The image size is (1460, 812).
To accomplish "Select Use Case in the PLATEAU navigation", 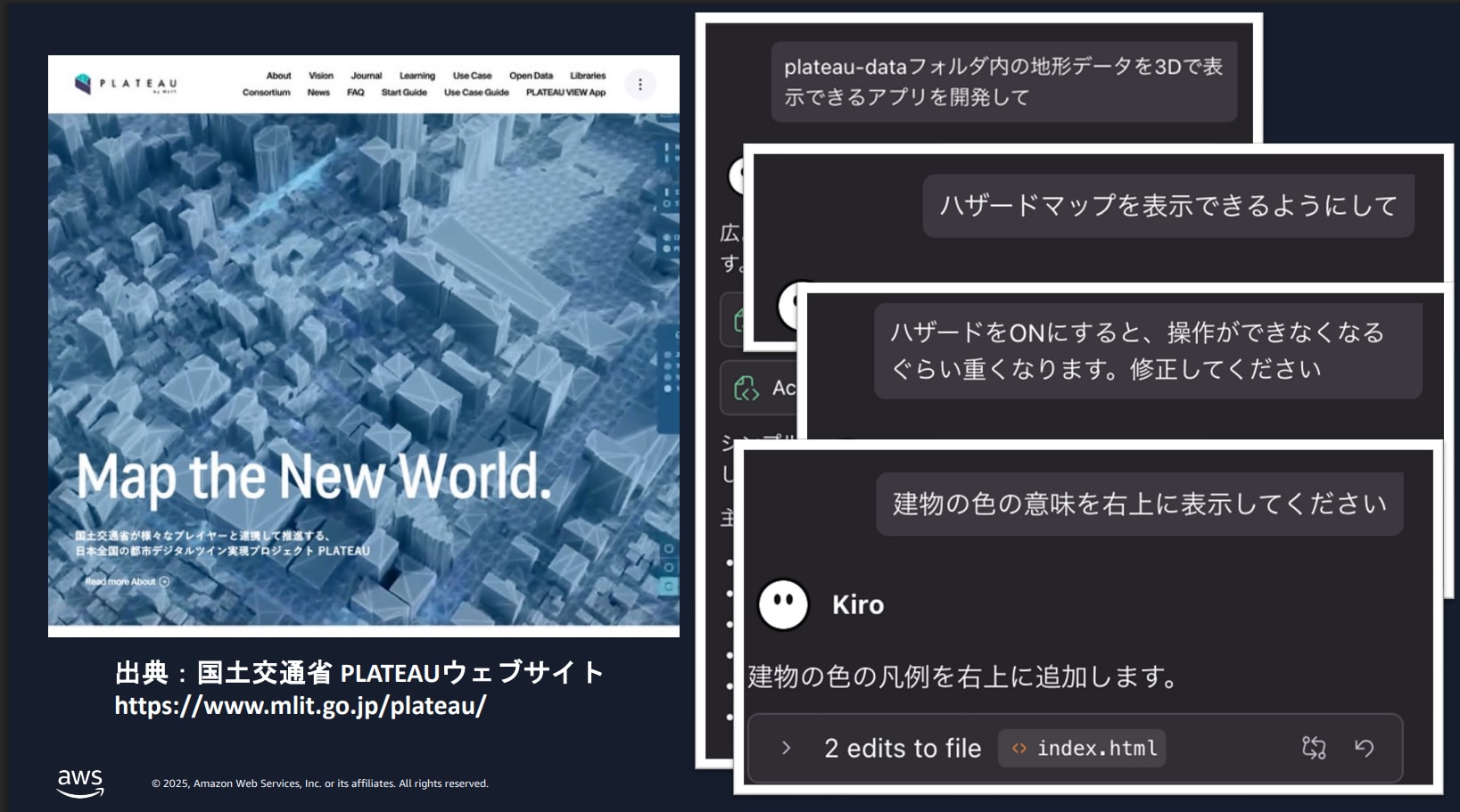I will 472,76.
